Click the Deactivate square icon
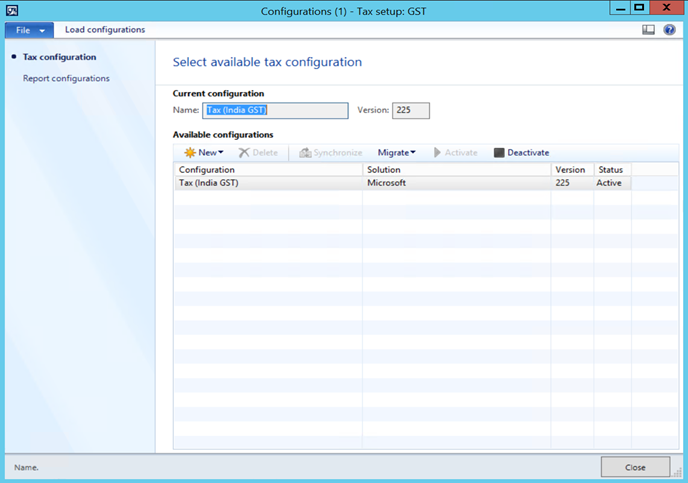This screenshot has height=483, width=688. click(499, 153)
